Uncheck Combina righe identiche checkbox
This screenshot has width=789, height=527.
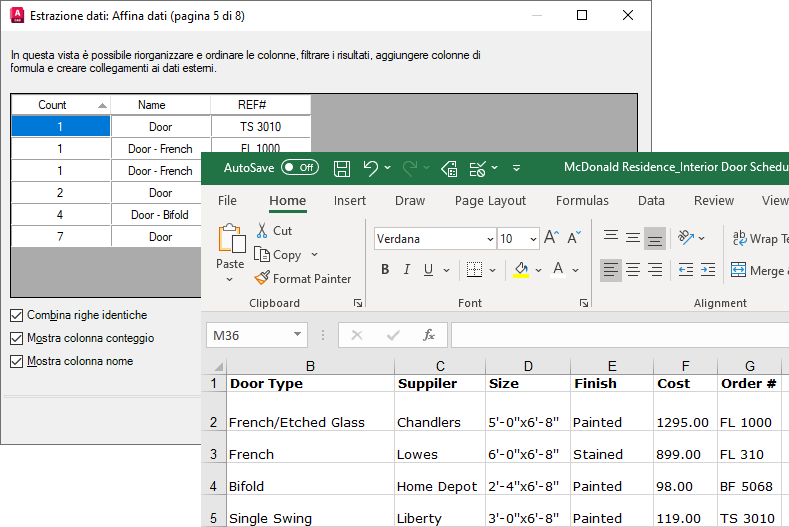click(17, 316)
